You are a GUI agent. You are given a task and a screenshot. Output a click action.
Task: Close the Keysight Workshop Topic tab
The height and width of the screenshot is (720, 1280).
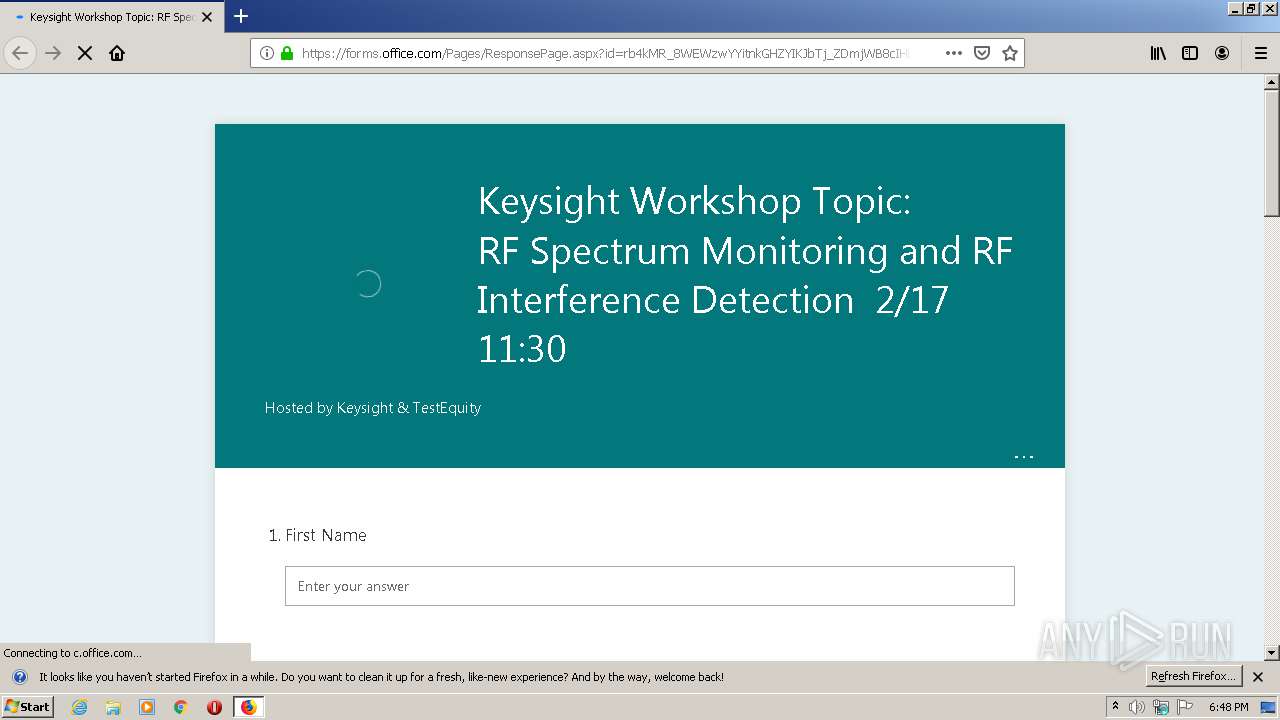pos(207,17)
